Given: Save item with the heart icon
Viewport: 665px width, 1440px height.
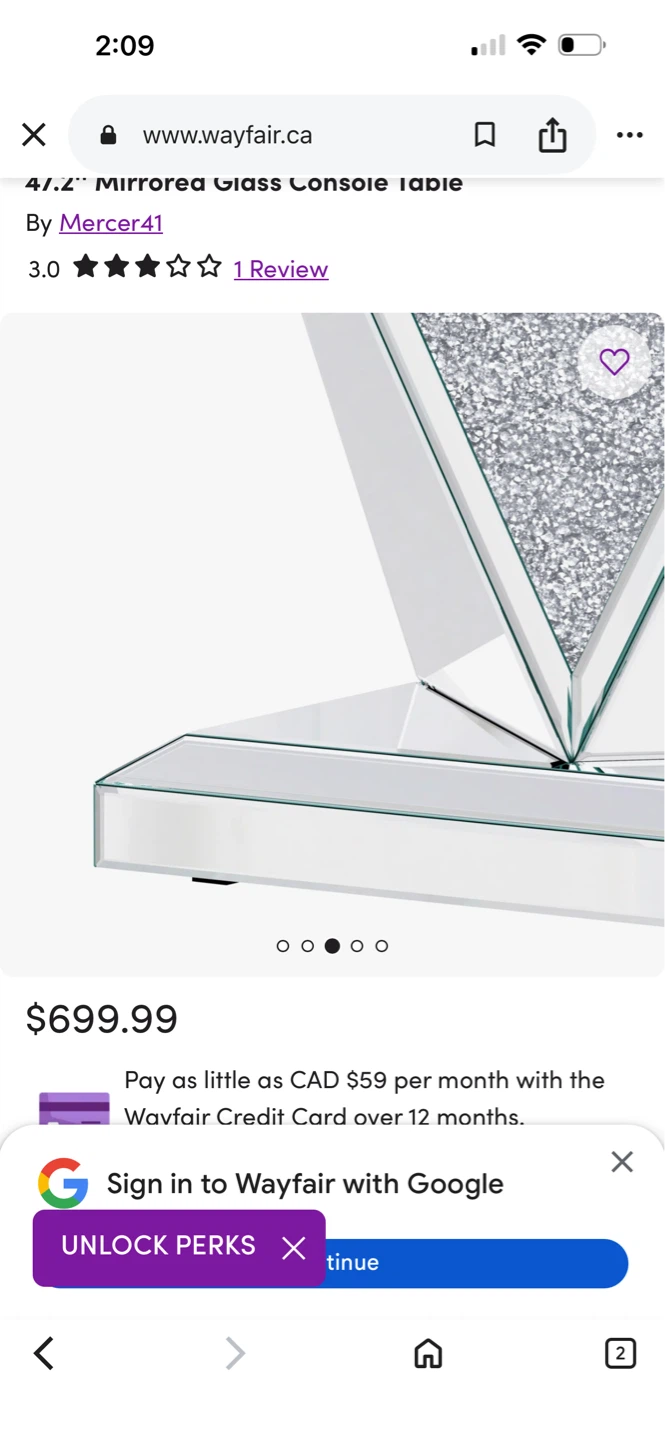Looking at the screenshot, I should click(614, 361).
